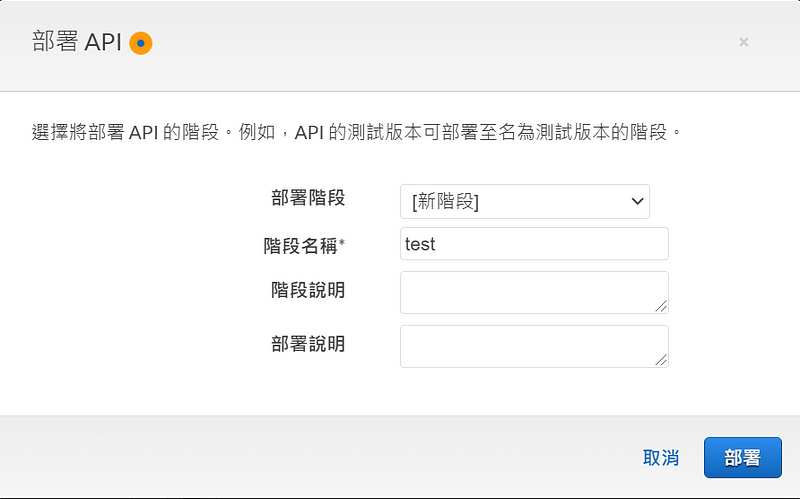Click the 階段名稱 field label
800x499 pixels.
pos(300,246)
